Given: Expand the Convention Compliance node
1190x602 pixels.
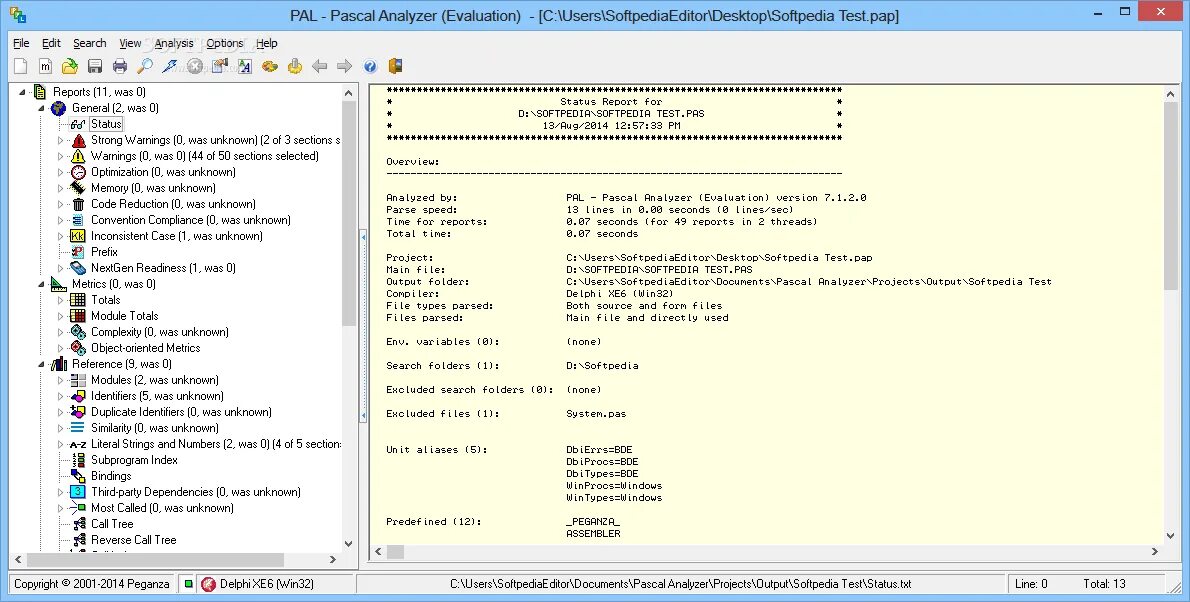Looking at the screenshot, I should pos(61,220).
